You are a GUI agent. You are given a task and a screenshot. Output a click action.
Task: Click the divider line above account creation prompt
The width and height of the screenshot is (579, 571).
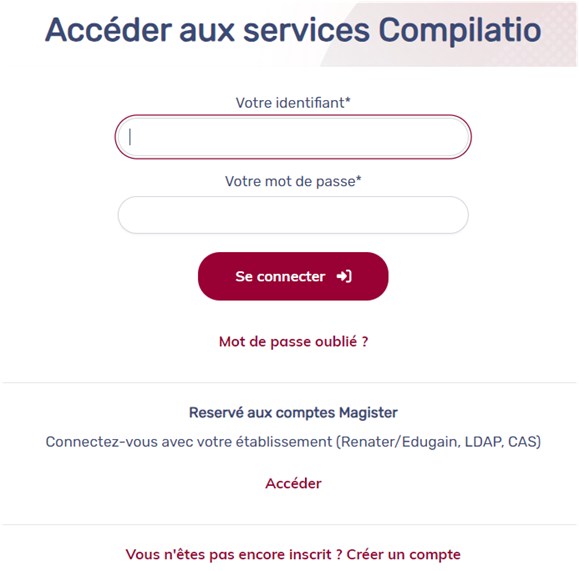click(x=290, y=524)
